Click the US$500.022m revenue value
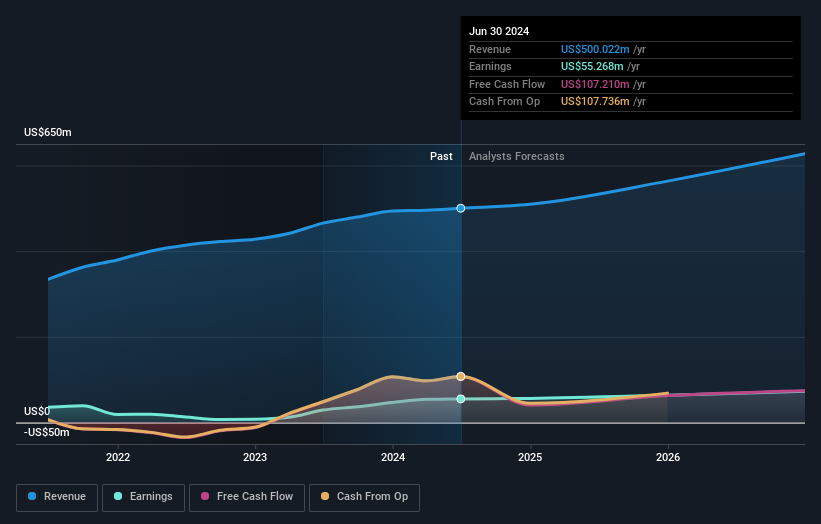821x524 pixels. tap(595, 49)
